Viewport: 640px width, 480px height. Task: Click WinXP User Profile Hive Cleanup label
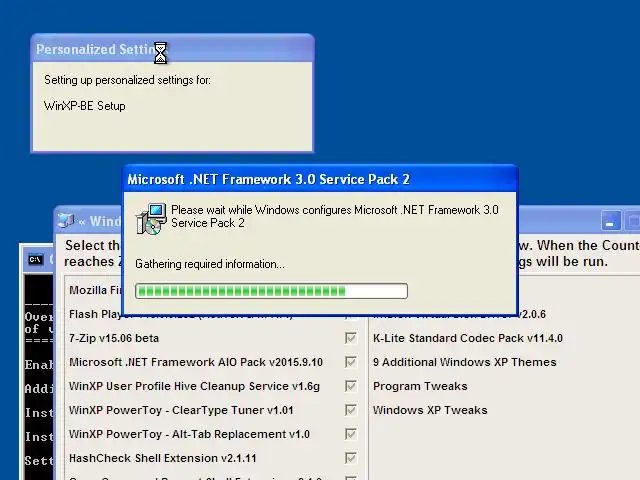(x=194, y=387)
